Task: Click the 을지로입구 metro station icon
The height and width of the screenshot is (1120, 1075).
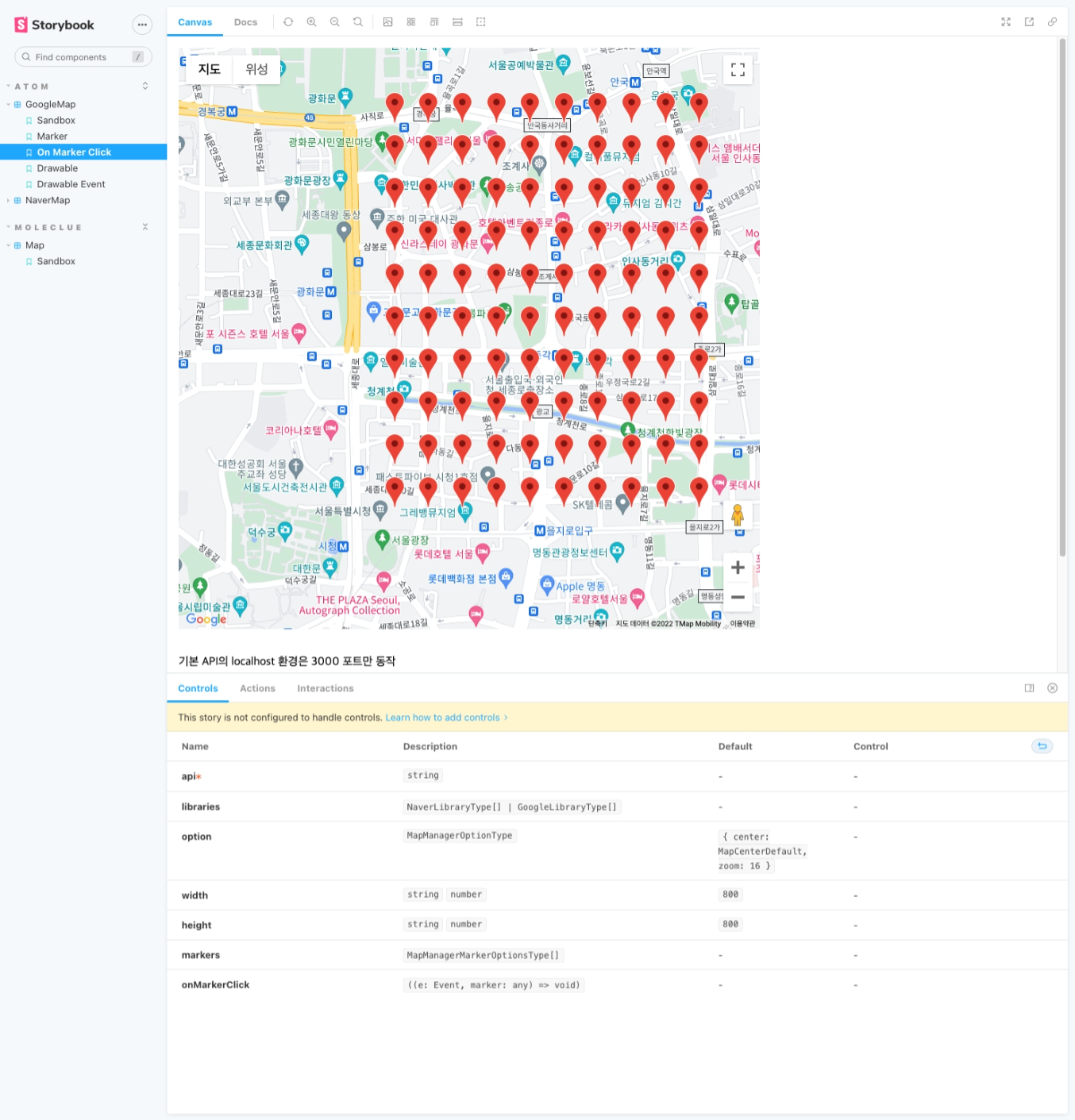Action: [540, 530]
